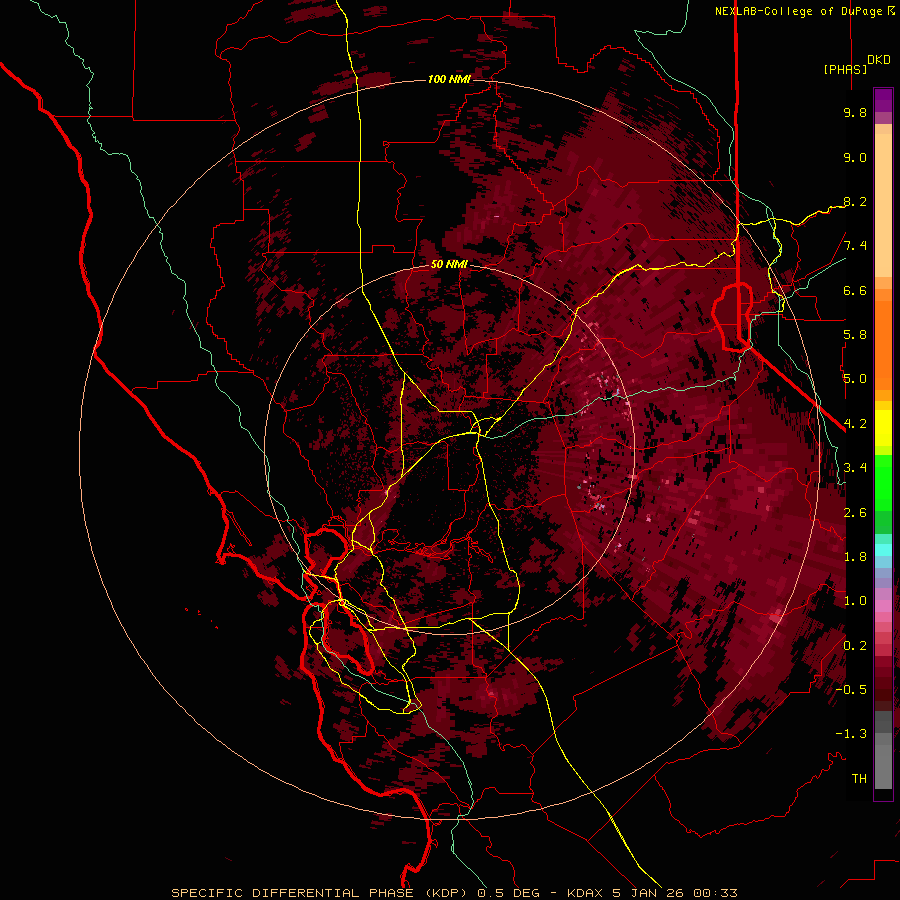Select the 6.6 scale value

pyautogui.click(x=855, y=290)
